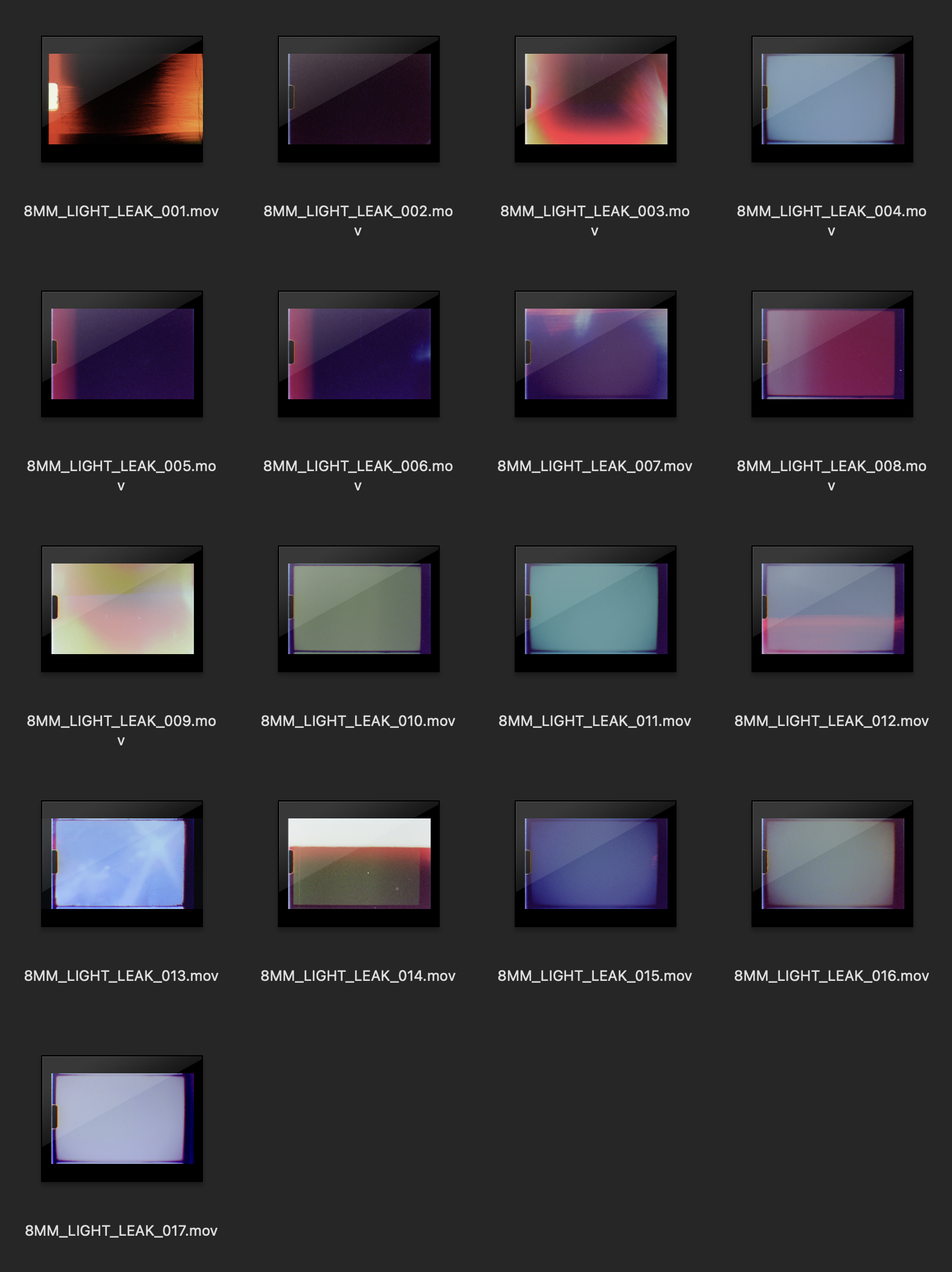Click the red-yellow 8MM_LIGHT_LEAK_003.mov thumbnail
This screenshot has width=952, height=1272.
[x=596, y=99]
